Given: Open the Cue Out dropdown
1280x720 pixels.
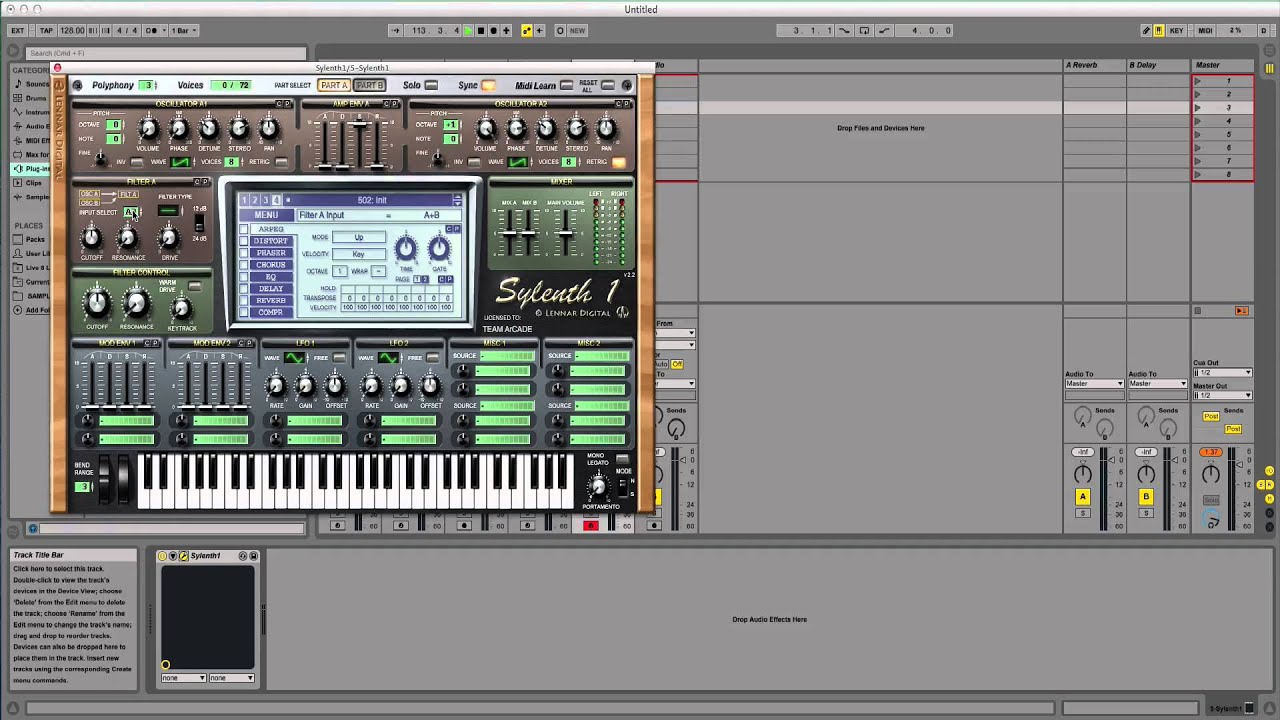Looking at the screenshot, I should point(1222,372).
